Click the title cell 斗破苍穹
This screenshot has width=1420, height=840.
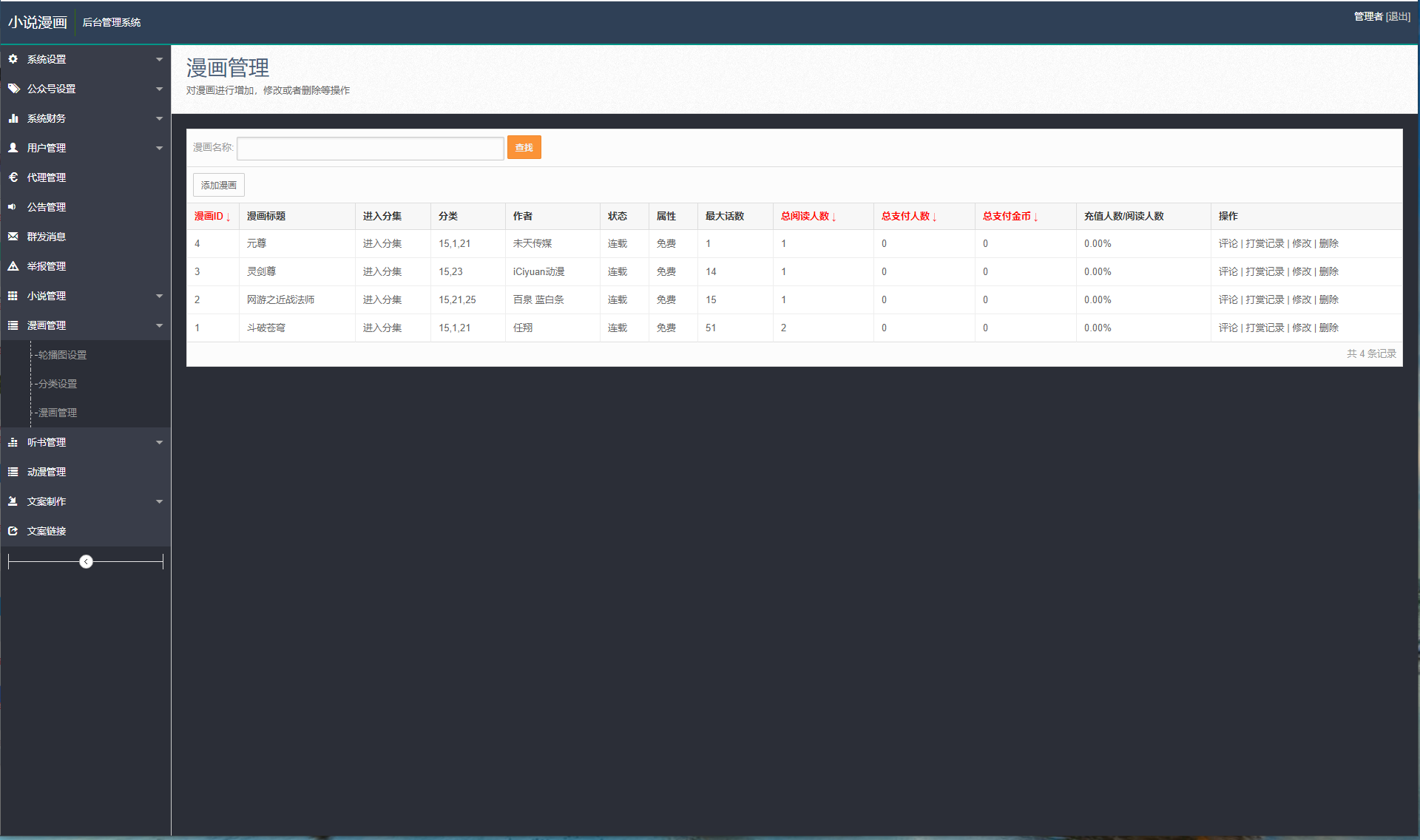coord(266,328)
